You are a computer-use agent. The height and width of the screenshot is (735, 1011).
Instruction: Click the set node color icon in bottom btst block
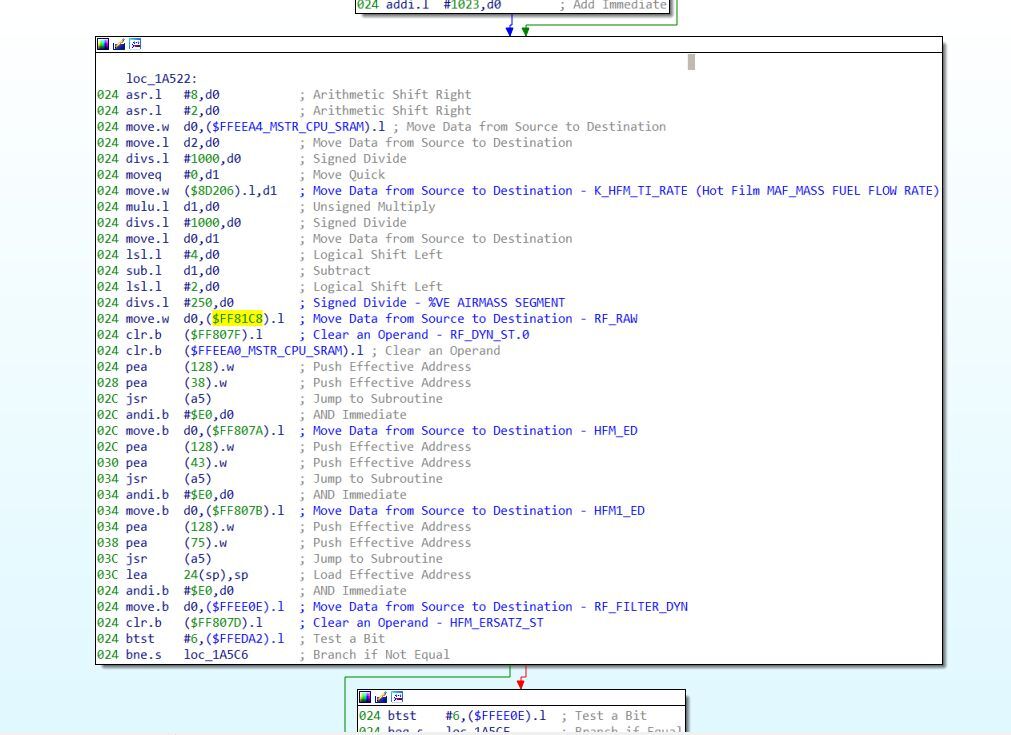(x=365, y=697)
